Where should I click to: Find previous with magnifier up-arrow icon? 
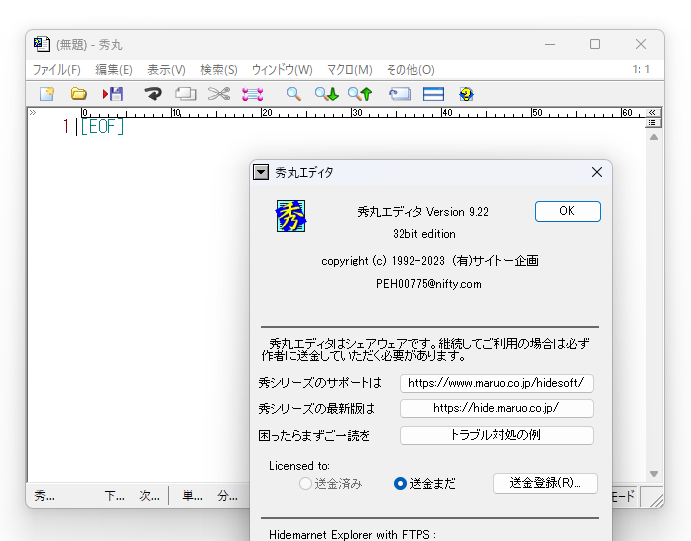pyautogui.click(x=360, y=94)
